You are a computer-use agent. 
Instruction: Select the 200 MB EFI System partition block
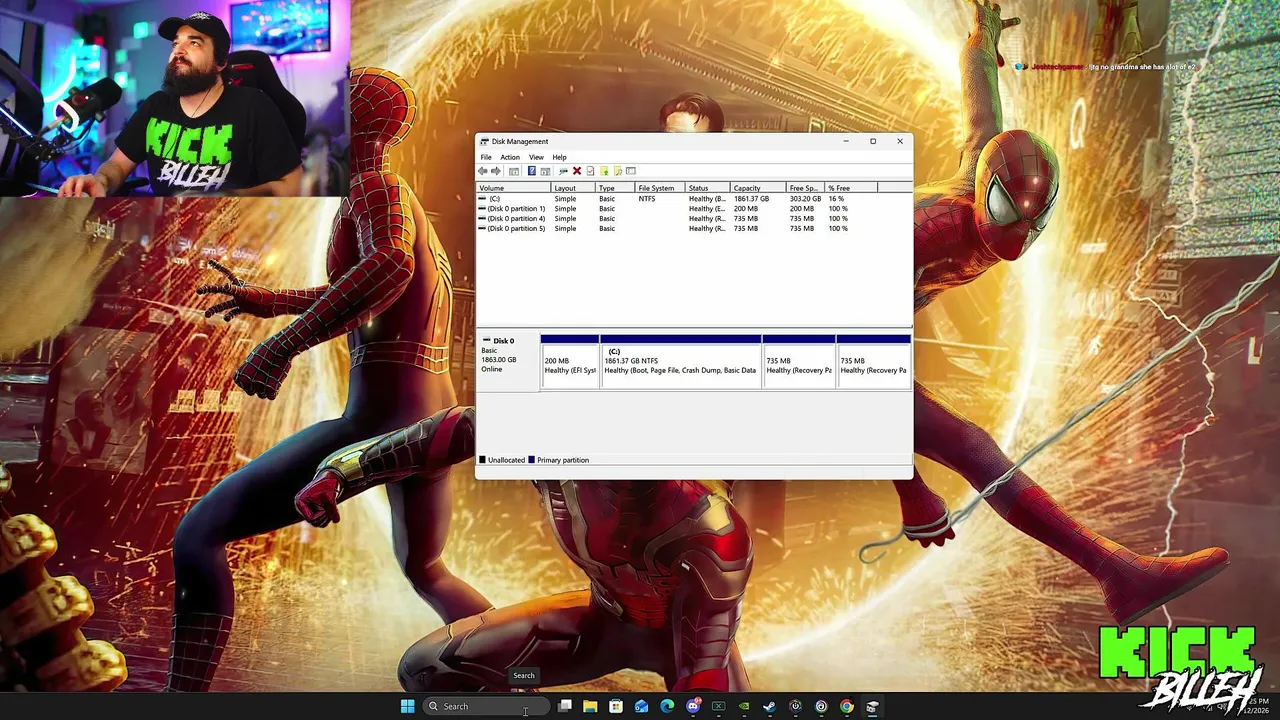pos(570,362)
